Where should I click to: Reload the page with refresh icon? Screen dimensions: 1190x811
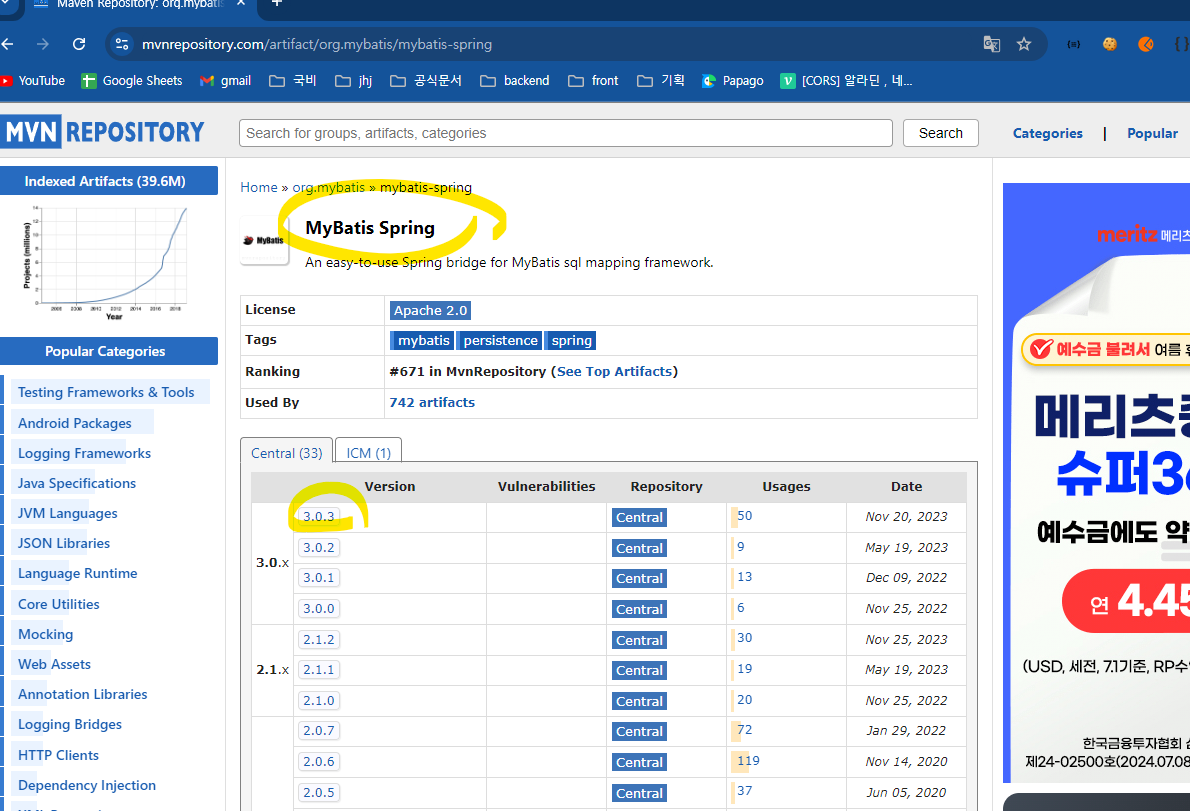[x=79, y=44]
